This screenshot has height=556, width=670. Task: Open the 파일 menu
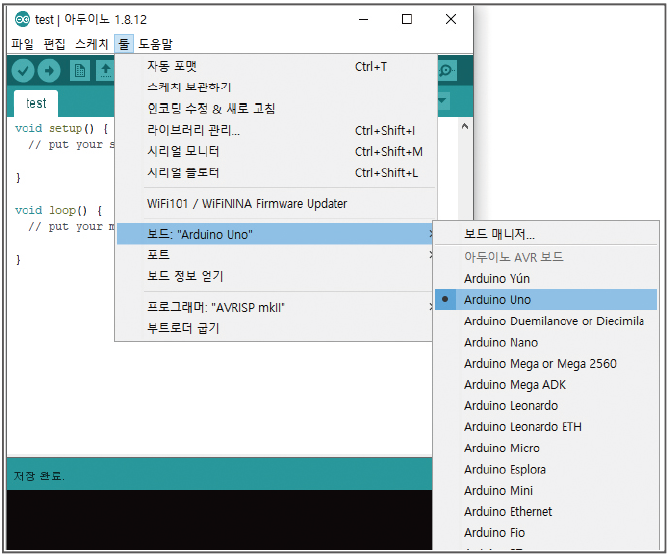[22, 44]
